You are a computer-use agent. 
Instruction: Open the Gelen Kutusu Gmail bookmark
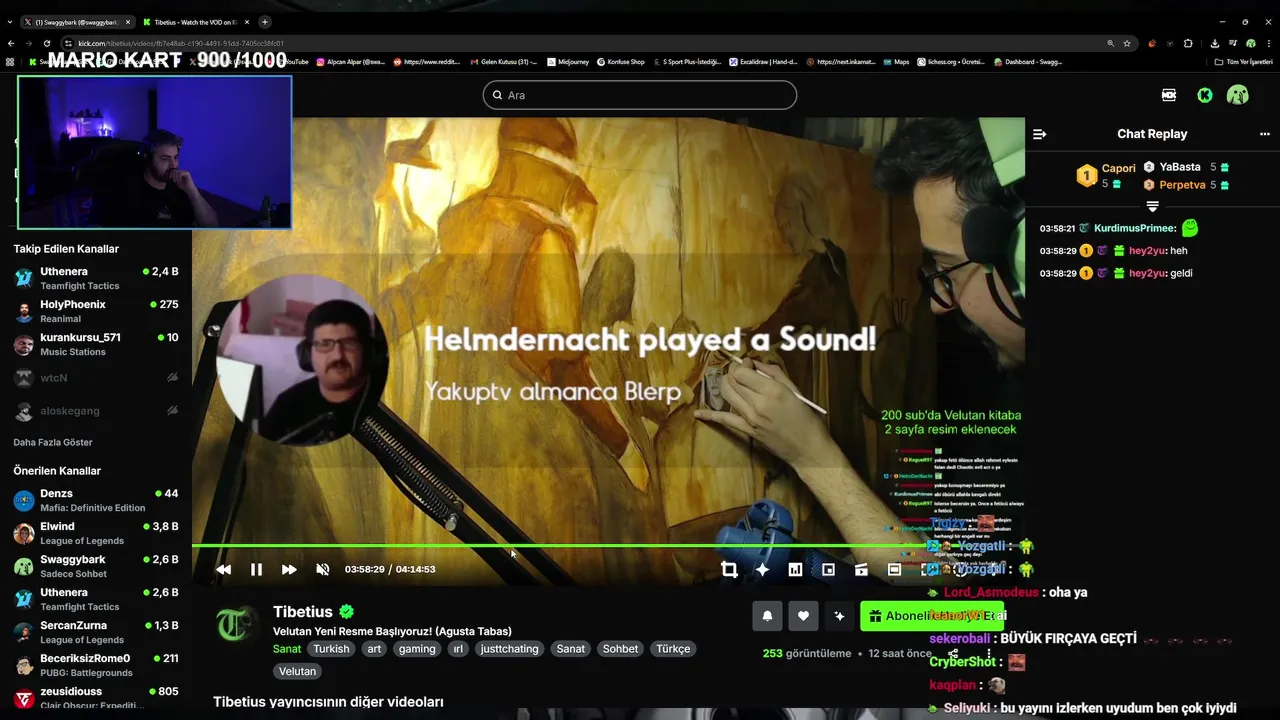505,62
